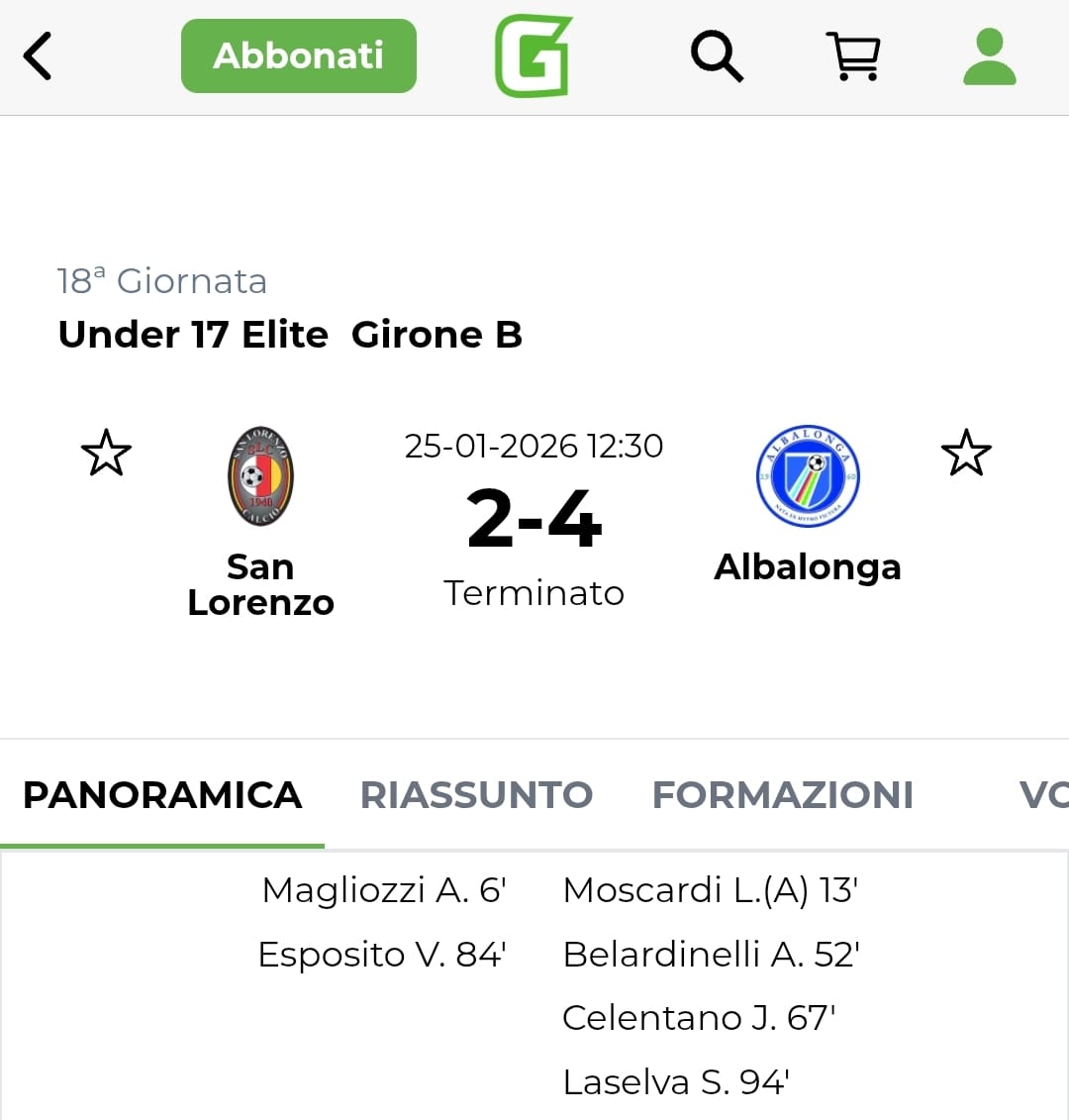Open the Under 17 Elite Girone B link
Viewport: 1069px width, 1120px height.
point(290,335)
